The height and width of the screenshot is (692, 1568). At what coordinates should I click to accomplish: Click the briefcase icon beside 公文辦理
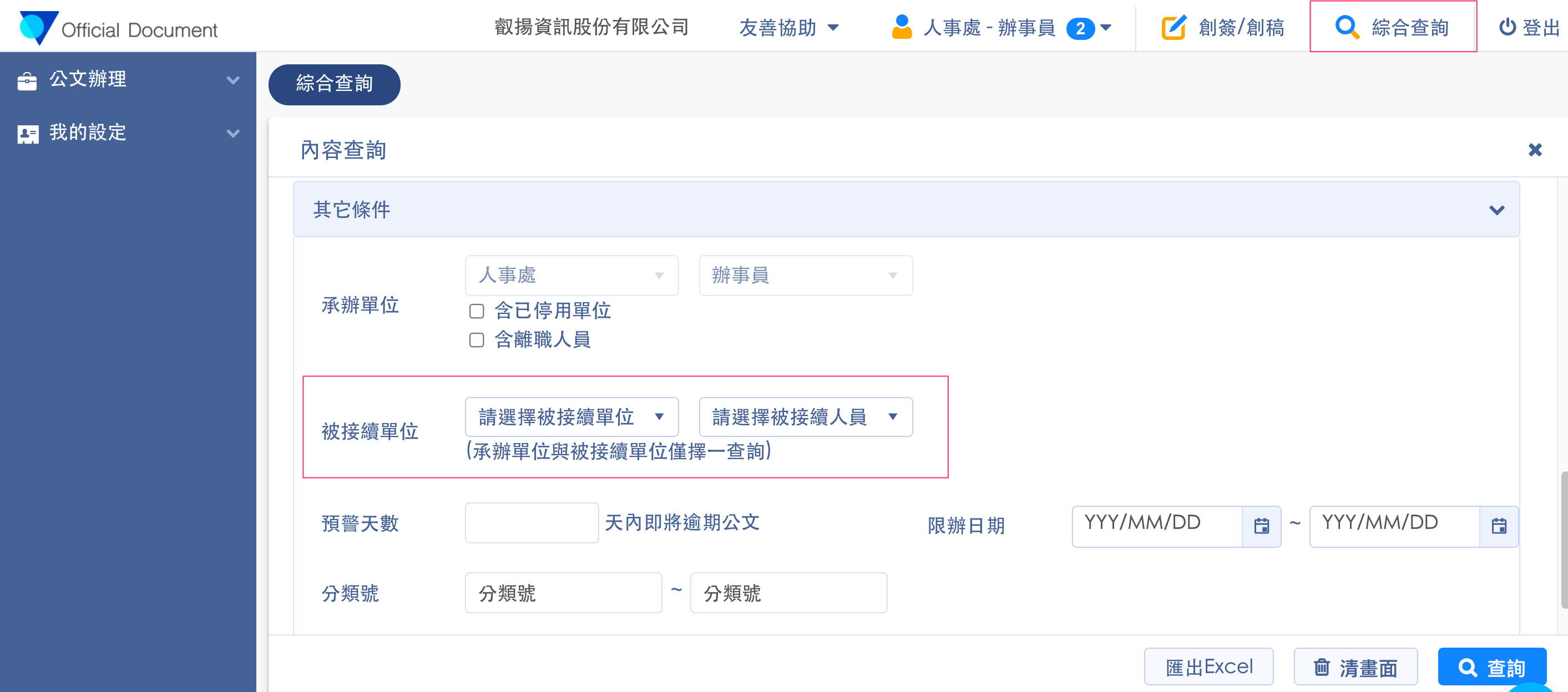(x=27, y=80)
